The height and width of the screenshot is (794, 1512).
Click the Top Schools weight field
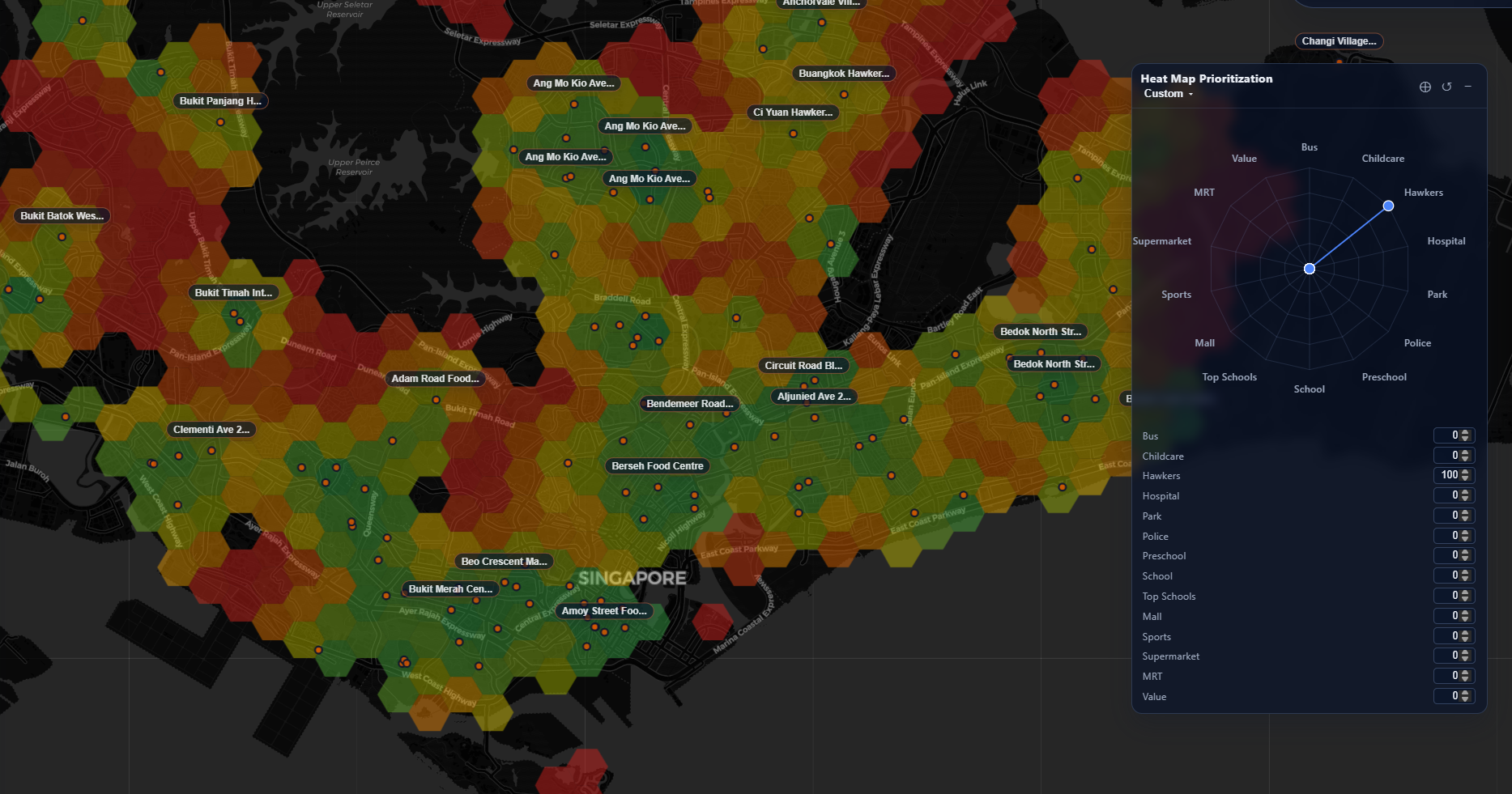pos(1447,596)
